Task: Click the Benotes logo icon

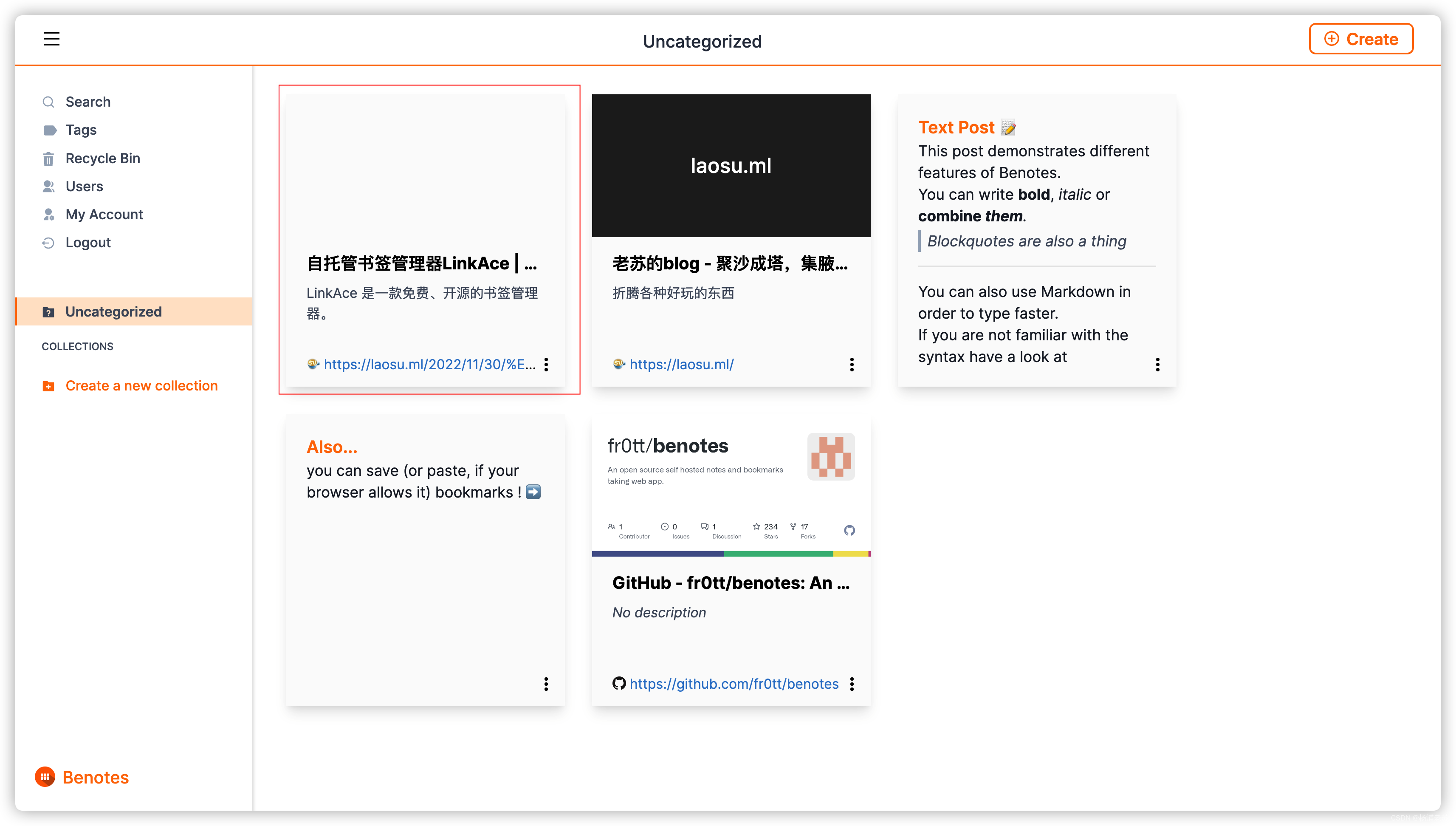Action: click(45, 777)
